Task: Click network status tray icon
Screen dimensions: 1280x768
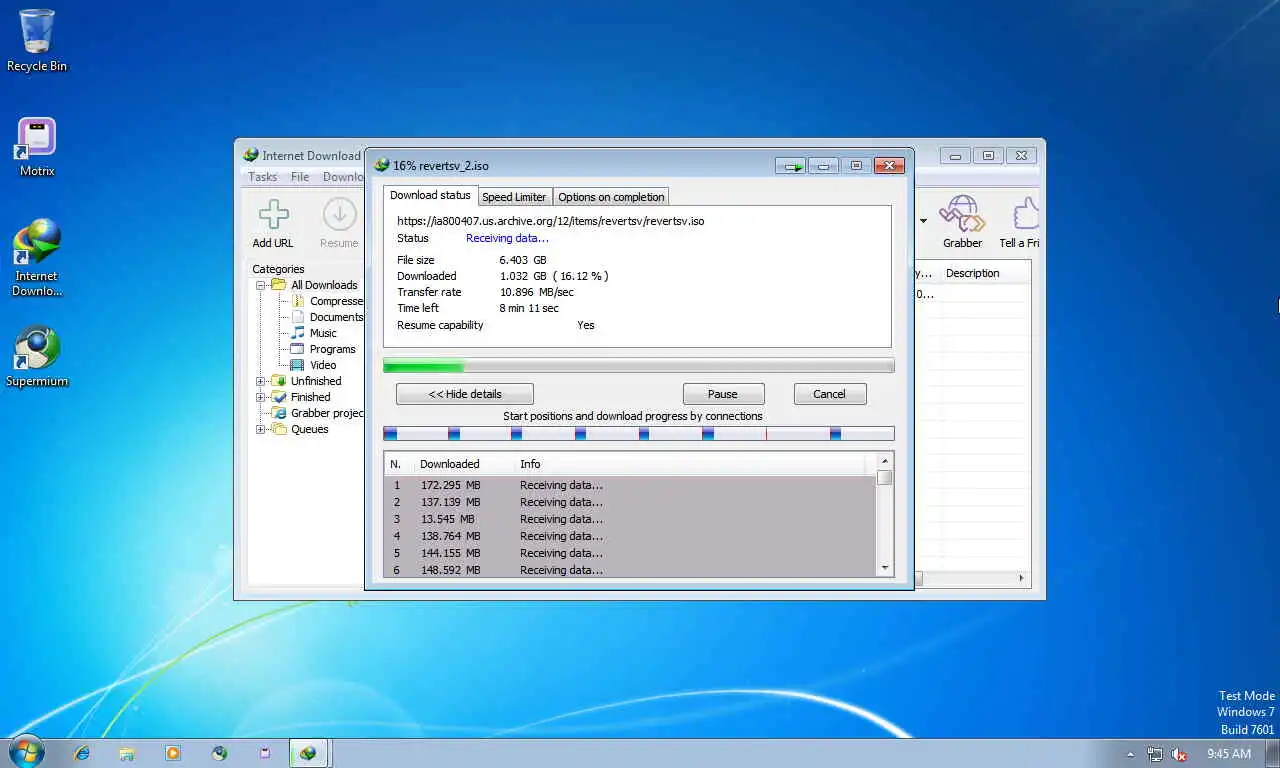Action: click(x=1155, y=754)
